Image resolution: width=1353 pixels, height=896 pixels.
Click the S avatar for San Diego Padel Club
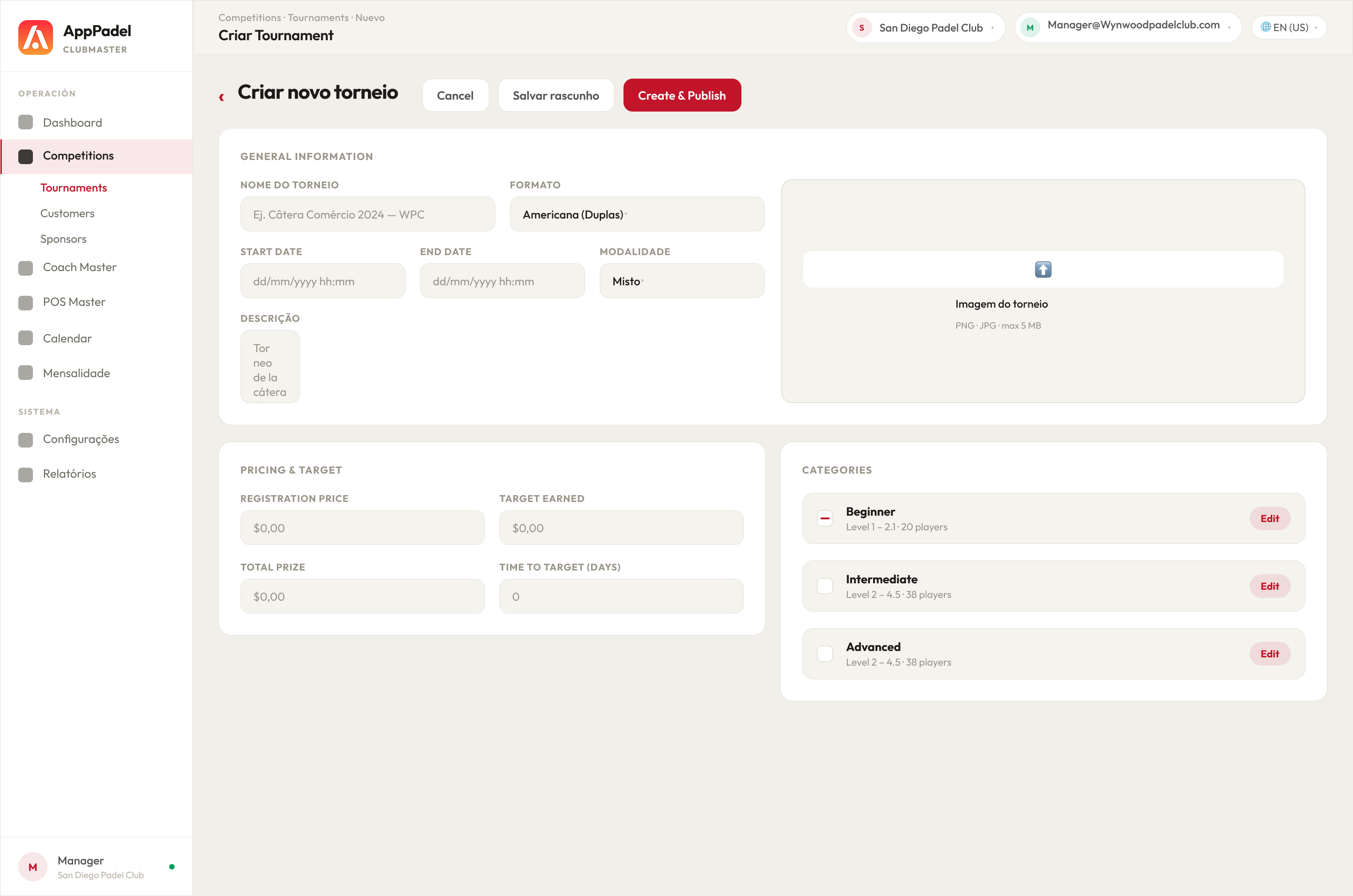tap(862, 27)
